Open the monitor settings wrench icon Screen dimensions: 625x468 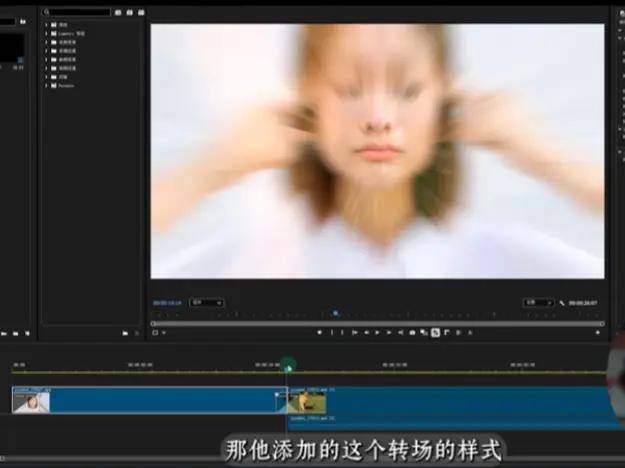[x=563, y=302]
